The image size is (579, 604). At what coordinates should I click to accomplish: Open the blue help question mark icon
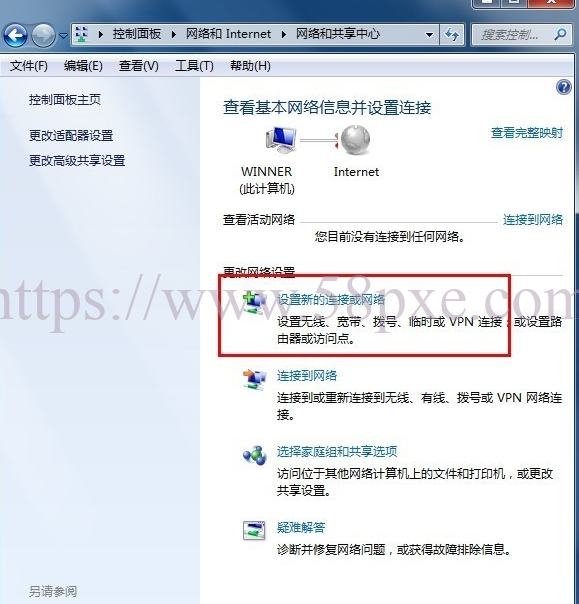(564, 87)
